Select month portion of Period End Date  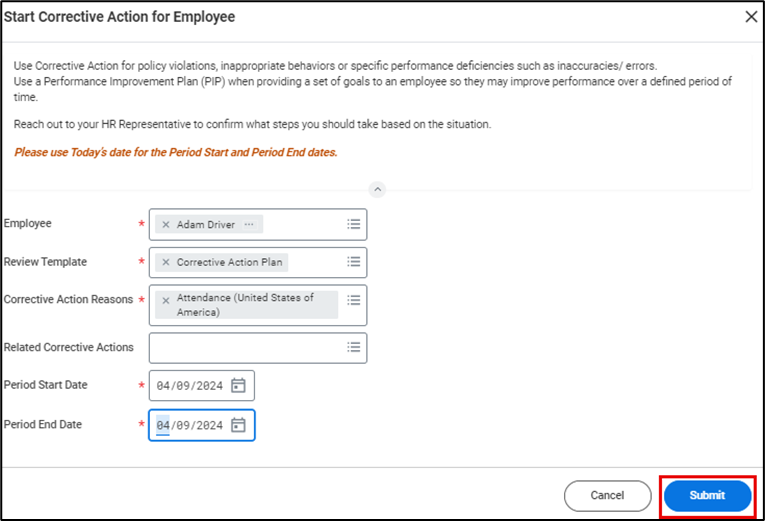(x=162, y=425)
